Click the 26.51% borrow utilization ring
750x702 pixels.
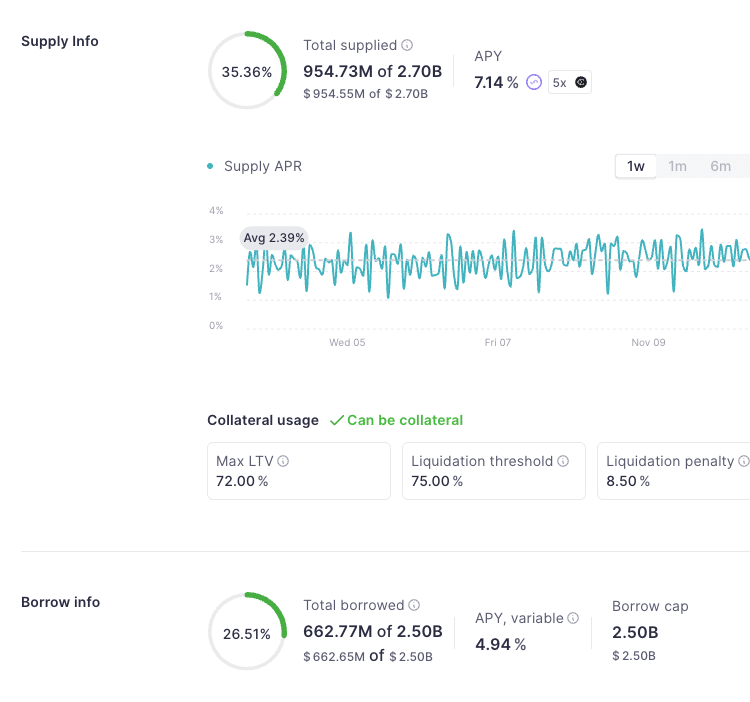(247, 634)
